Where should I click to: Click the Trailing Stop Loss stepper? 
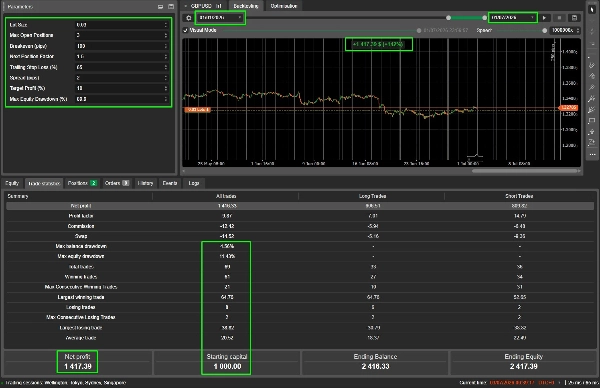(x=166, y=67)
